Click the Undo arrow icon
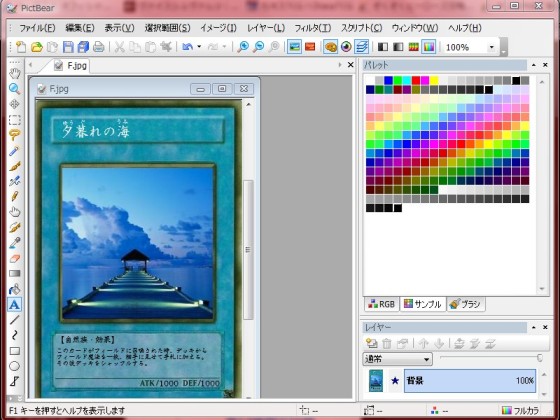This screenshot has height=420, width=560. (x=188, y=47)
